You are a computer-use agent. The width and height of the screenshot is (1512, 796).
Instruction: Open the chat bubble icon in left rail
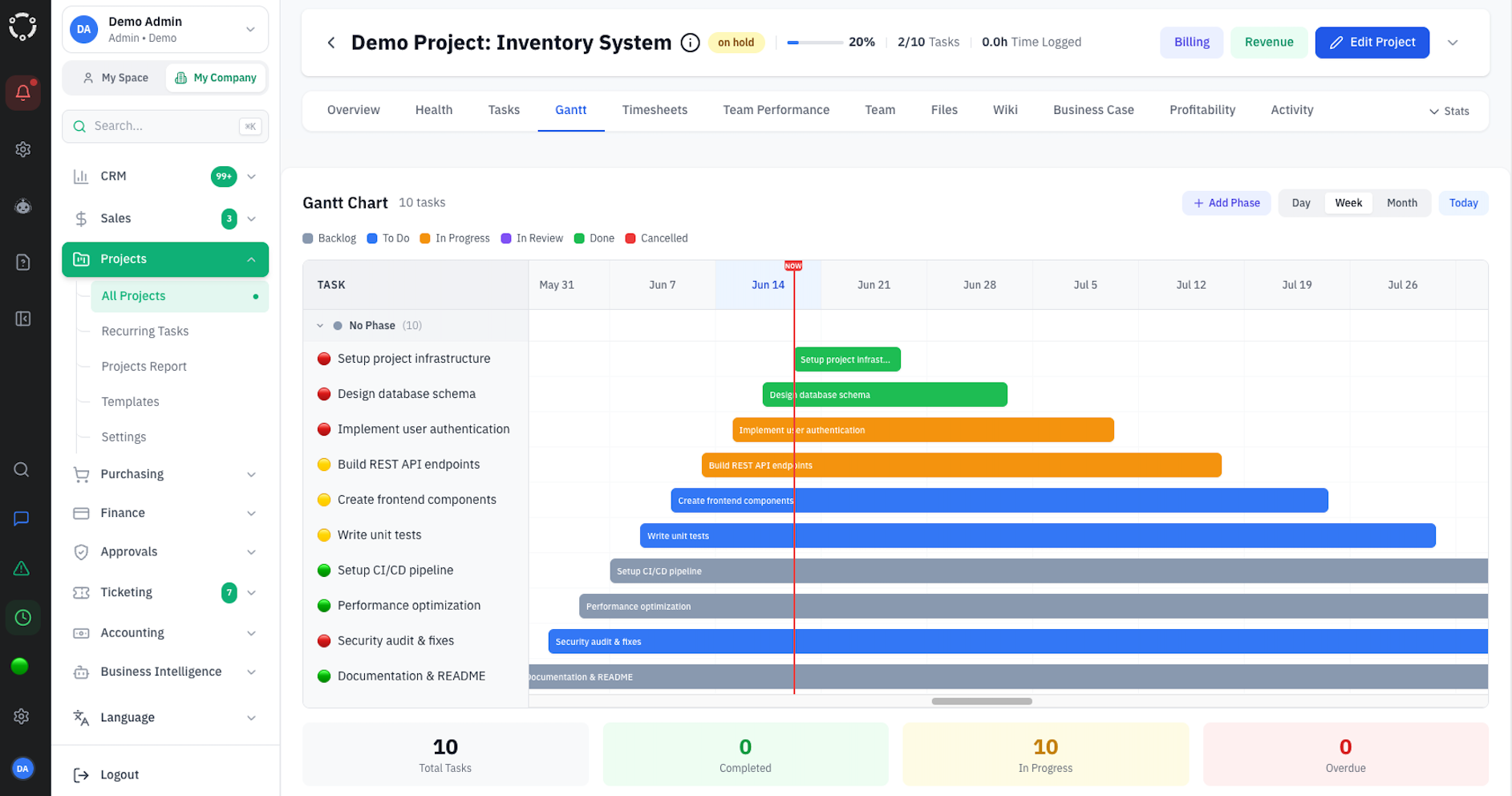pyautogui.click(x=22, y=518)
